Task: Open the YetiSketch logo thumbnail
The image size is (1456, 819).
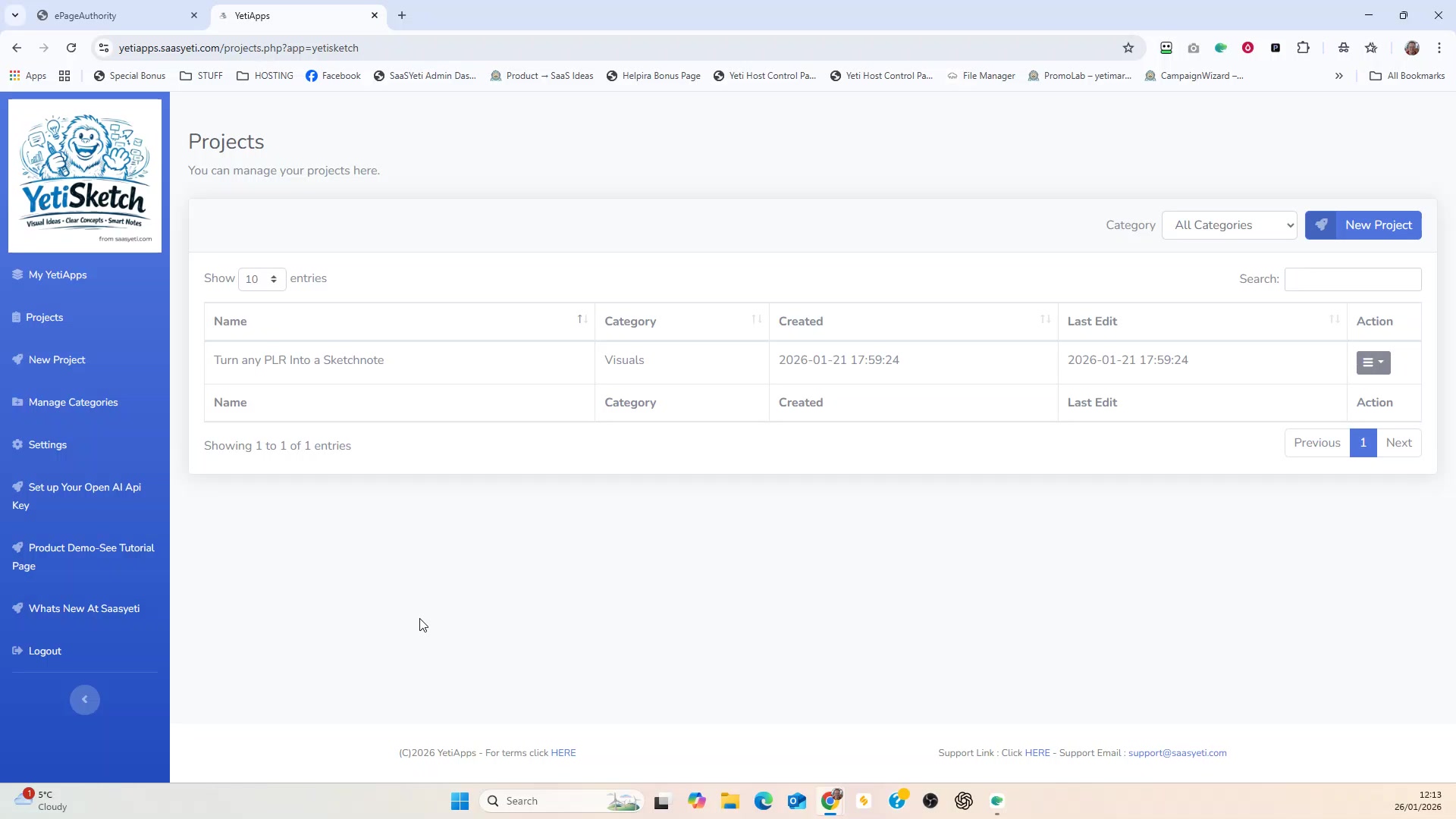Action: click(85, 176)
